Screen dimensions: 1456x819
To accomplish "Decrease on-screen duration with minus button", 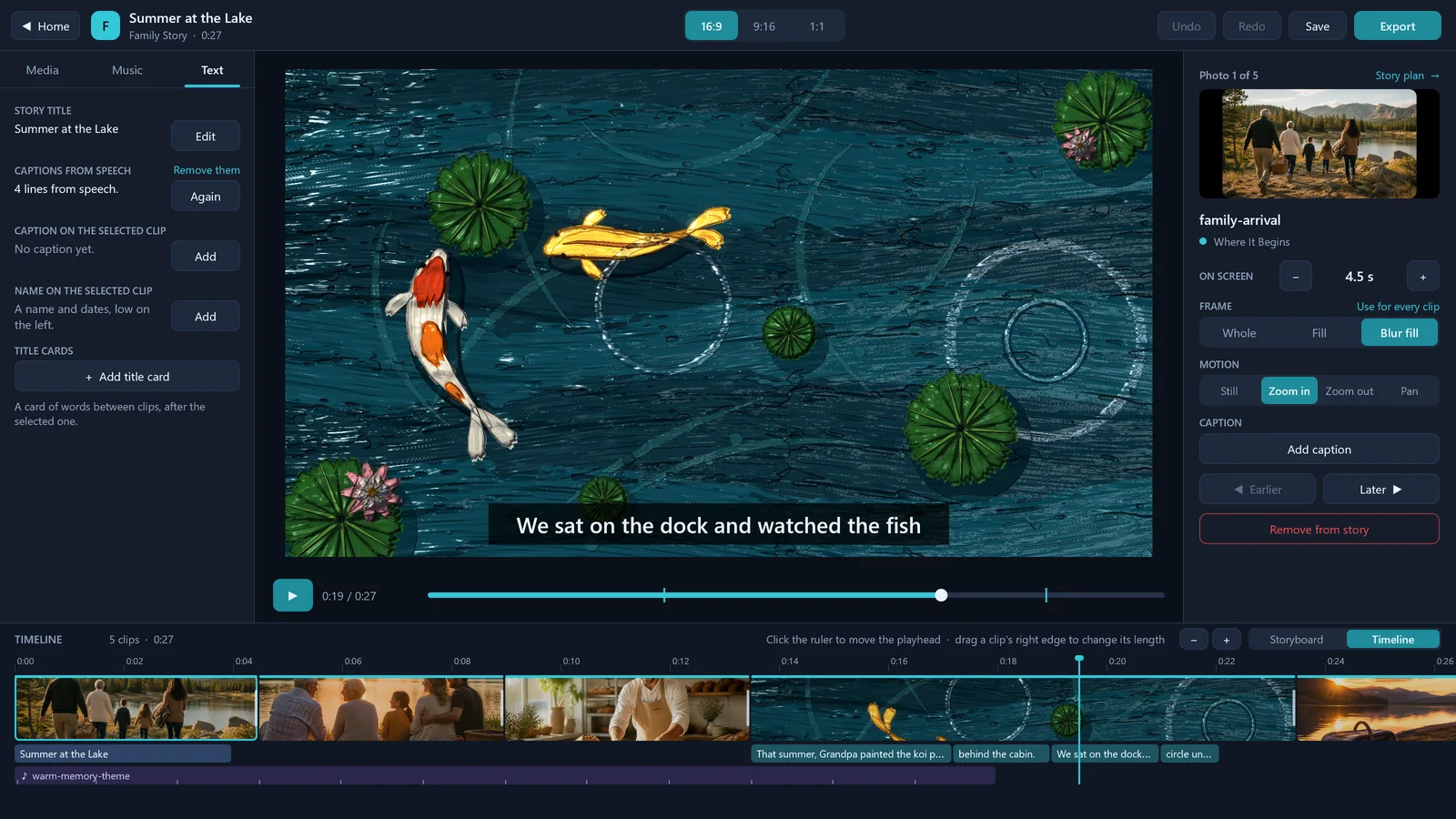I will click(x=1295, y=277).
